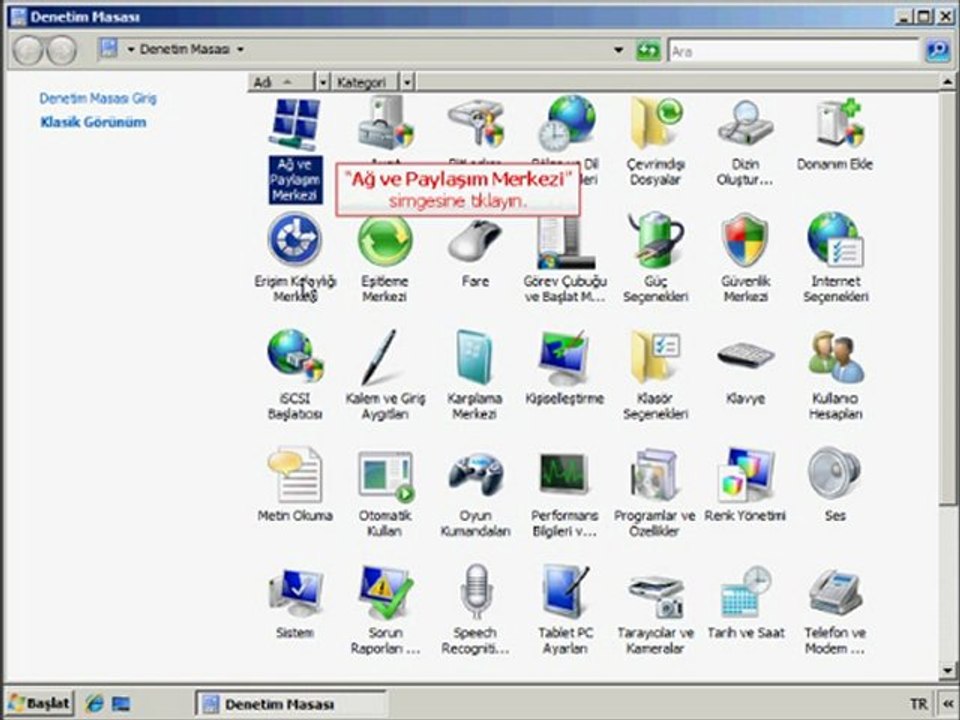This screenshot has width=960, height=720.
Task: Expand hidden tray icons chevron
Action: pyautogui.click(x=949, y=704)
